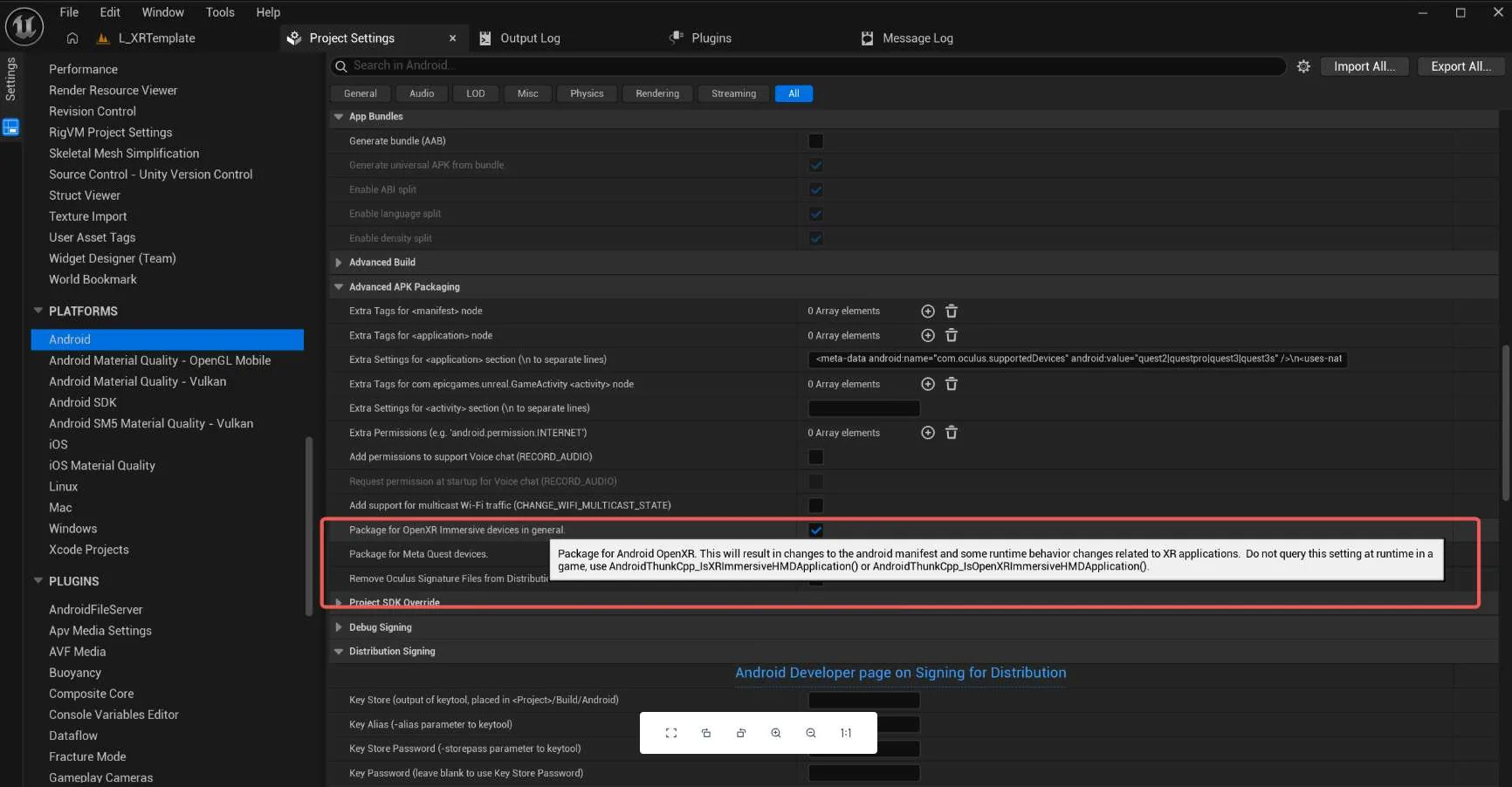Collapse the Distribution Signing section
This screenshot has height=787, width=1512.
[339, 652]
